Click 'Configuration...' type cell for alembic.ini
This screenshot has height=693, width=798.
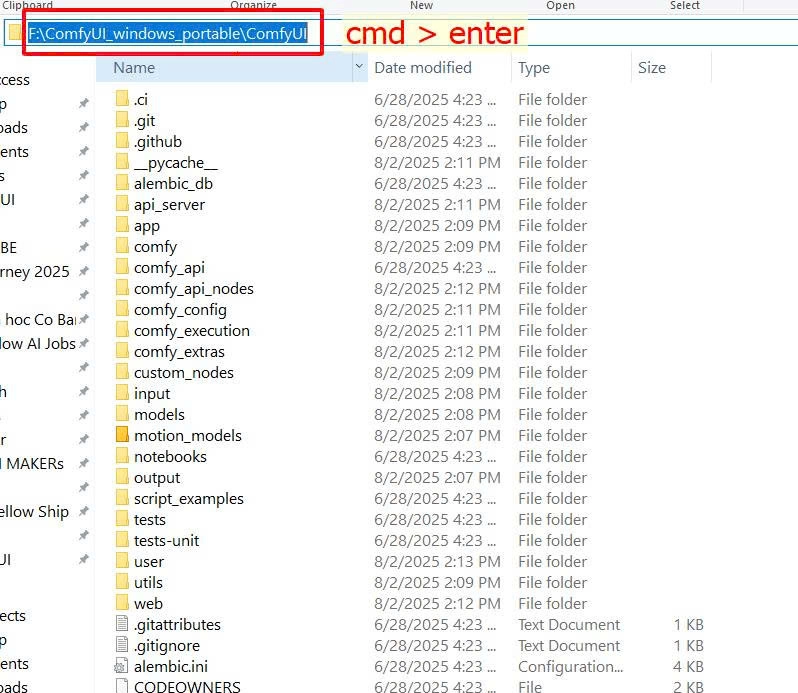[x=571, y=666]
